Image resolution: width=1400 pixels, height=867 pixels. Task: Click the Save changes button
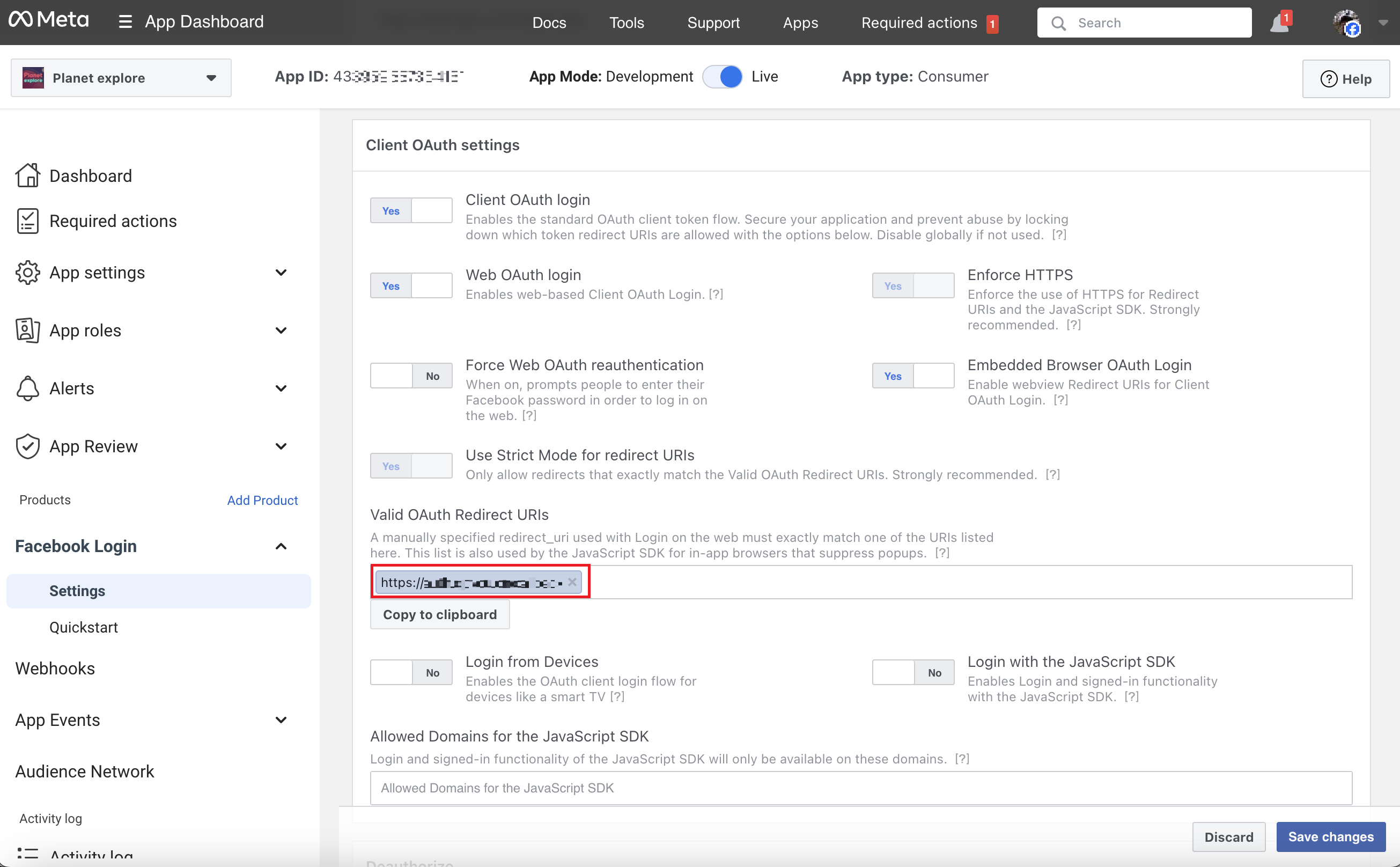(x=1330, y=836)
